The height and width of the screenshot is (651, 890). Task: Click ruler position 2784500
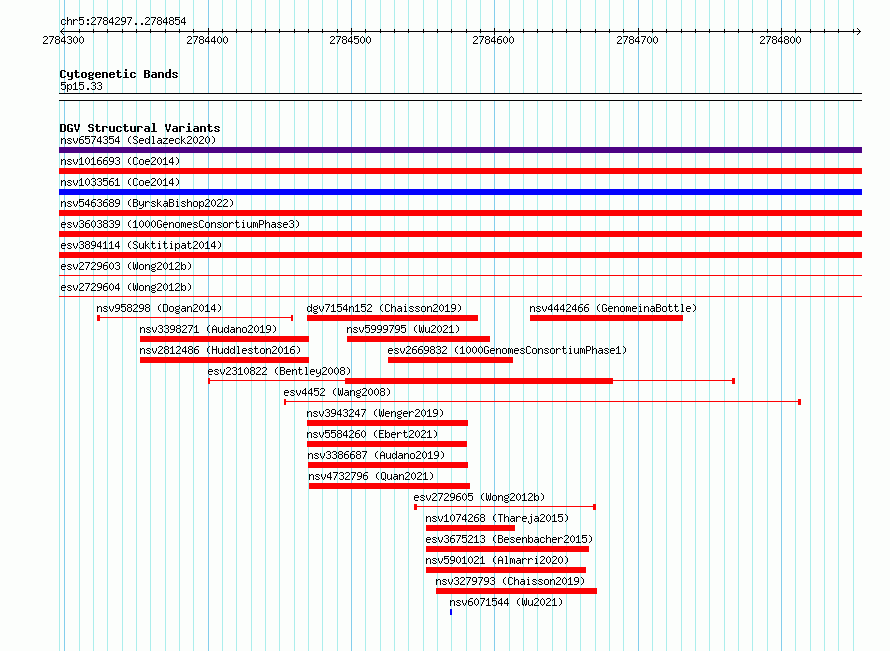(x=350, y=40)
